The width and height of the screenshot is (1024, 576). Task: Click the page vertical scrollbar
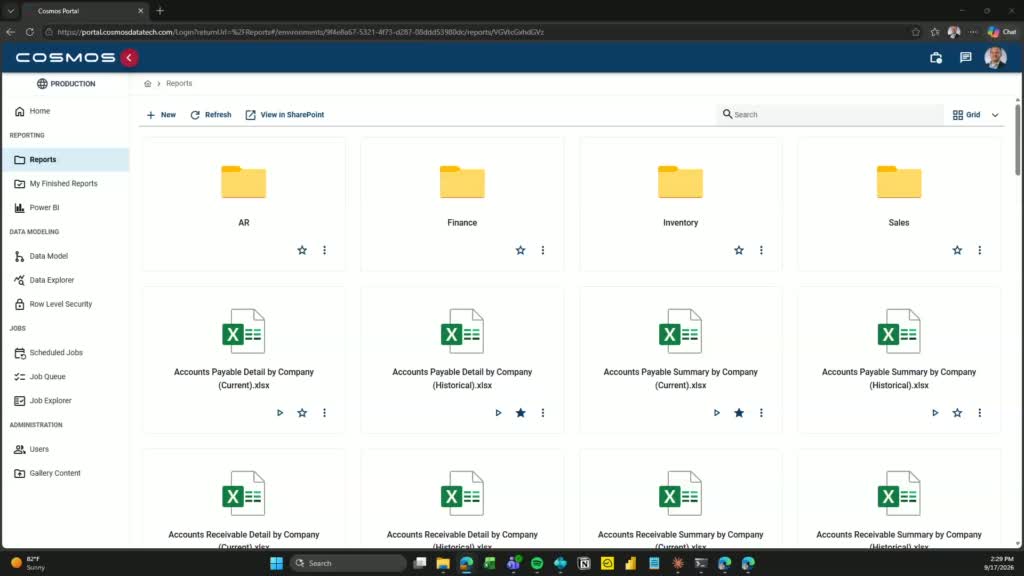point(1017,140)
